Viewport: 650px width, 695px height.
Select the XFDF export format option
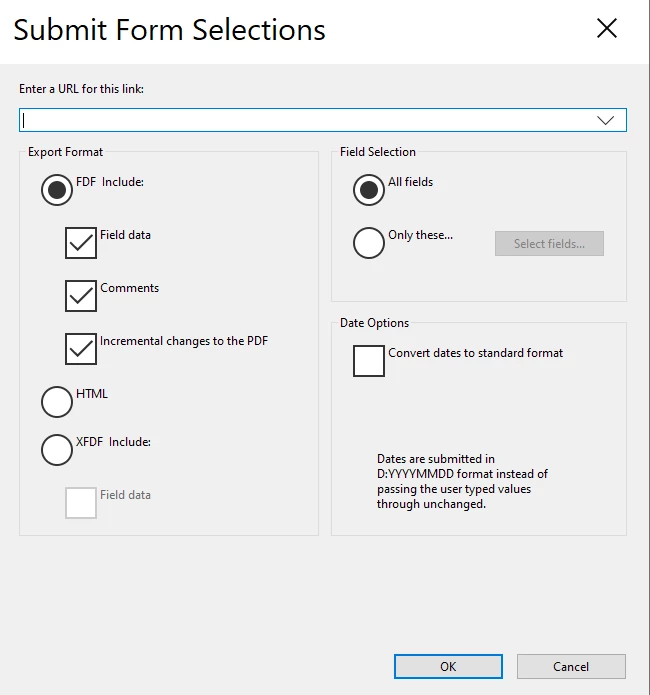tap(57, 449)
